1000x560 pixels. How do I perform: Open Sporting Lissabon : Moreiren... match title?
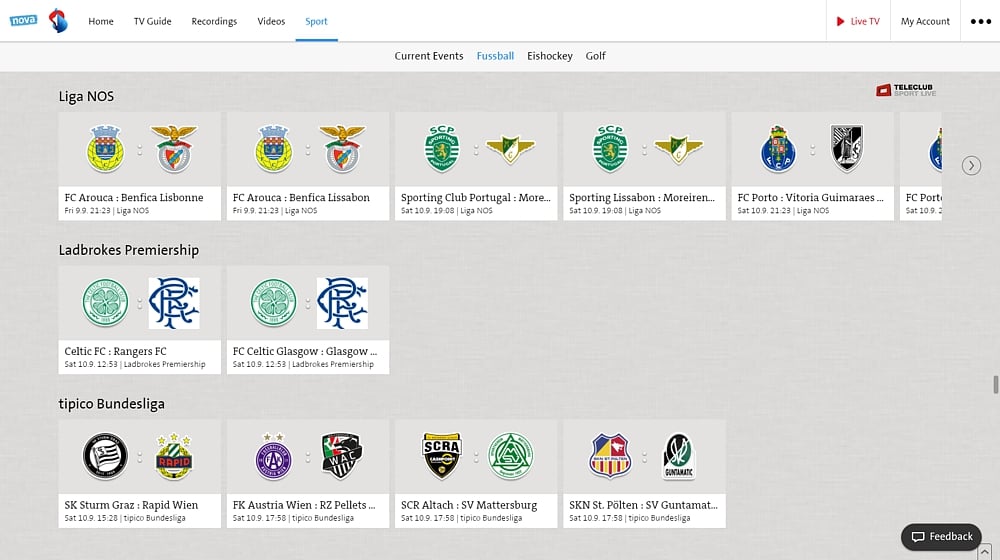(x=642, y=198)
